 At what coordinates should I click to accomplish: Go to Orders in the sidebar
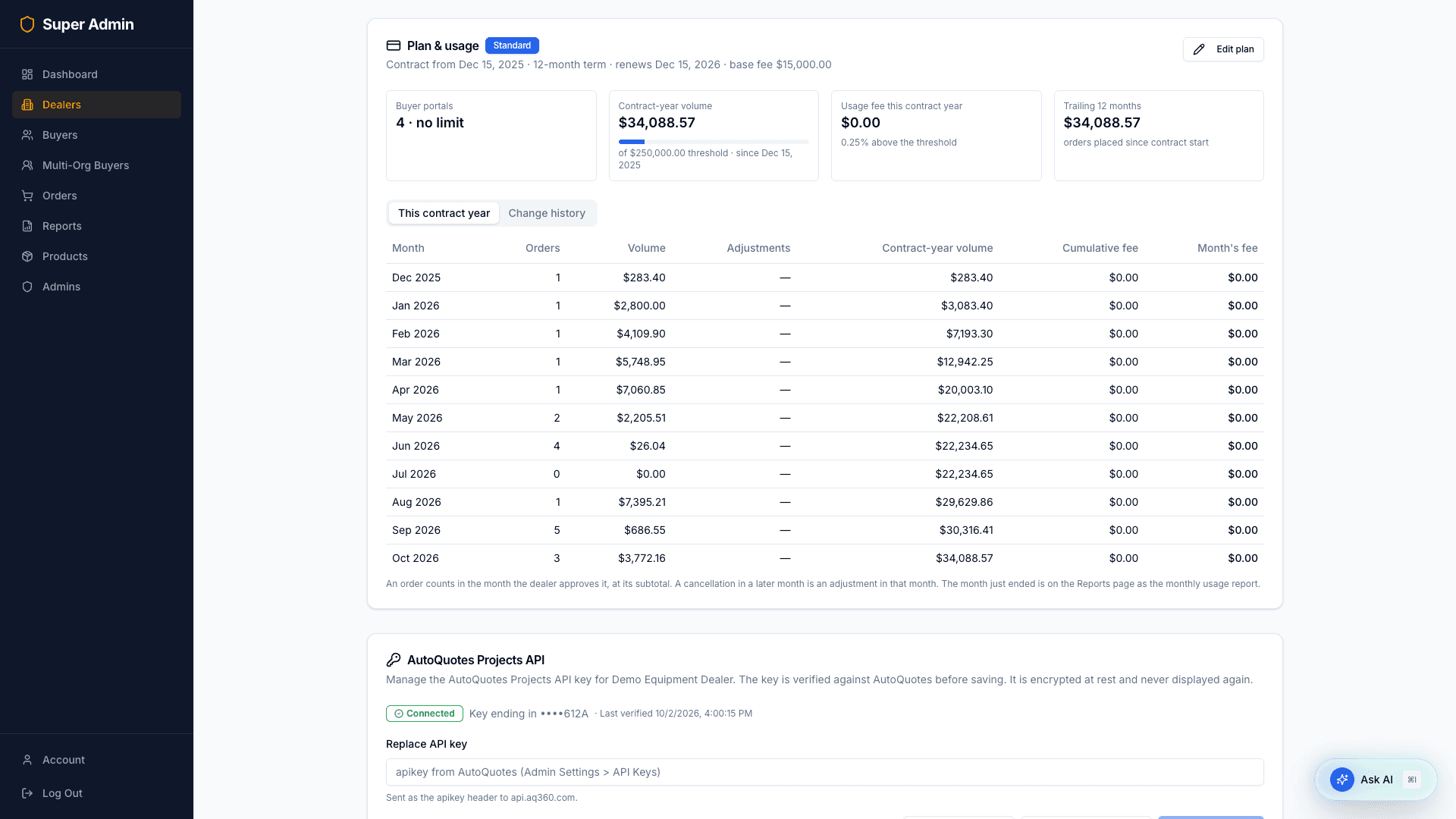click(x=96, y=196)
